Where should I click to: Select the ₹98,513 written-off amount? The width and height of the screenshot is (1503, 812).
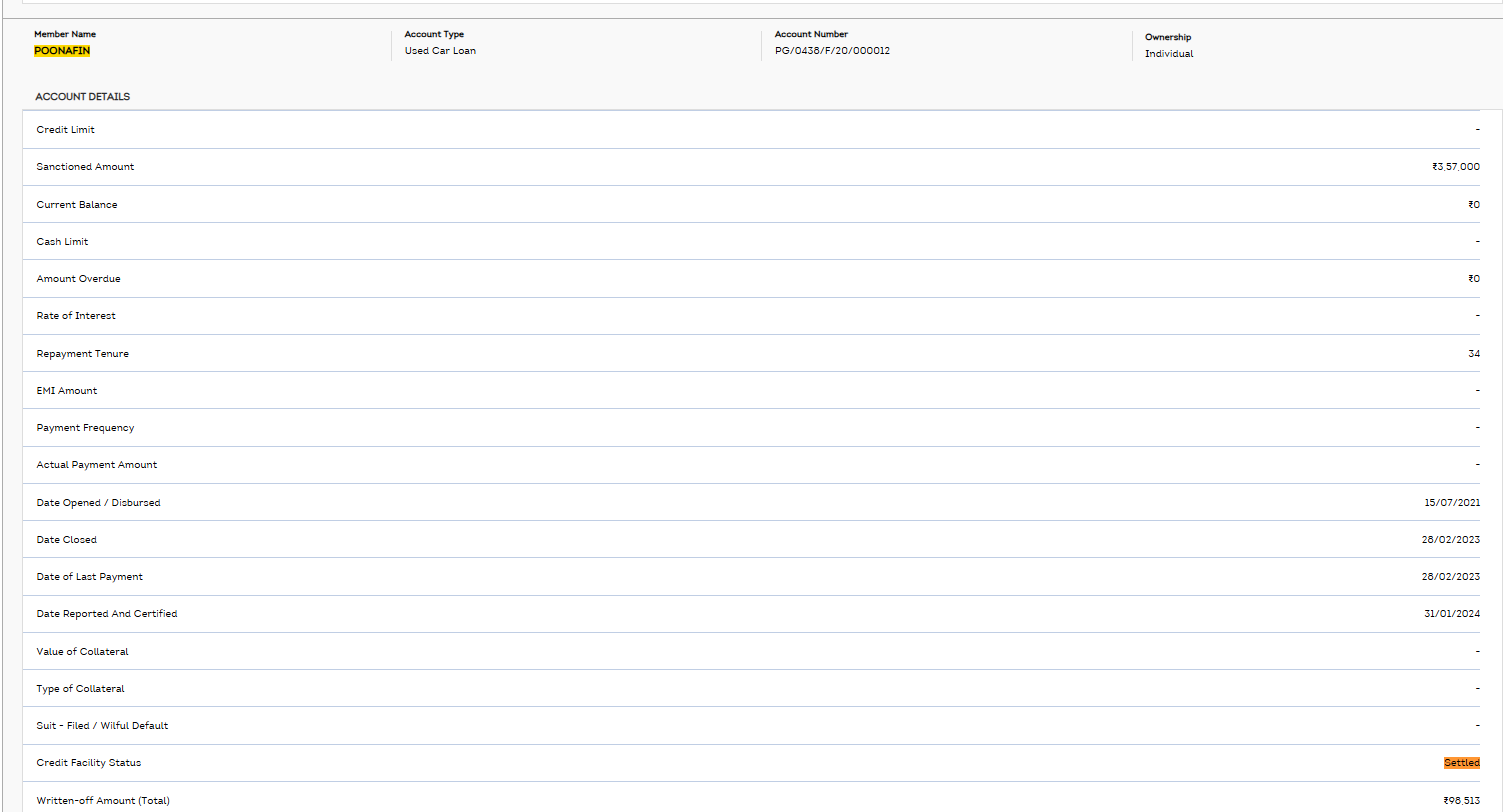point(1461,801)
